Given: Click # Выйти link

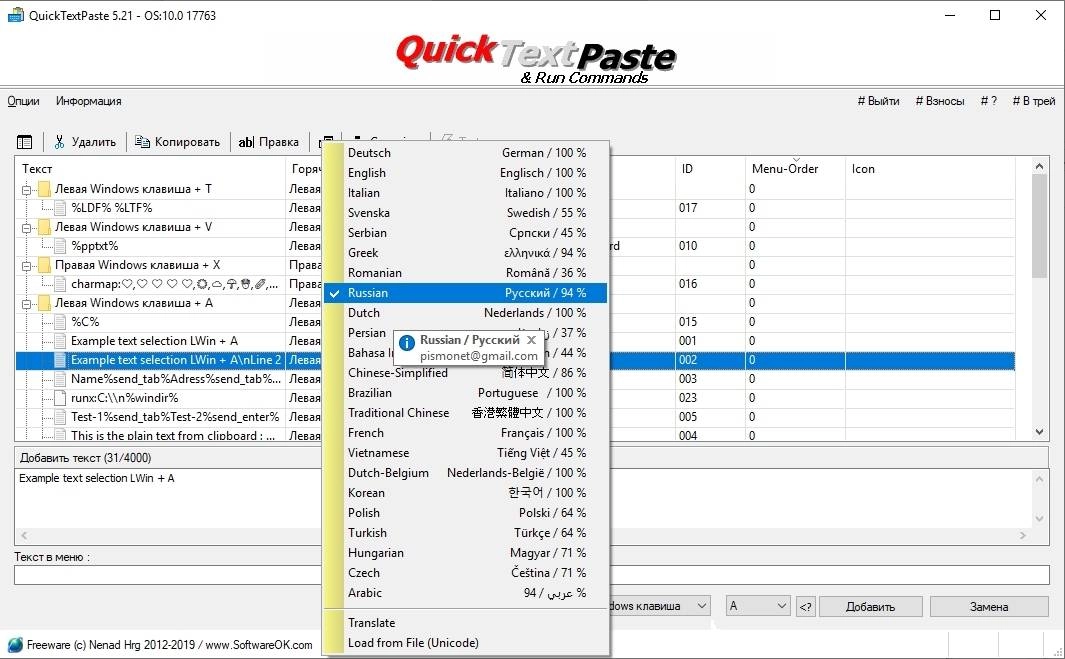Looking at the screenshot, I should coord(878,101).
